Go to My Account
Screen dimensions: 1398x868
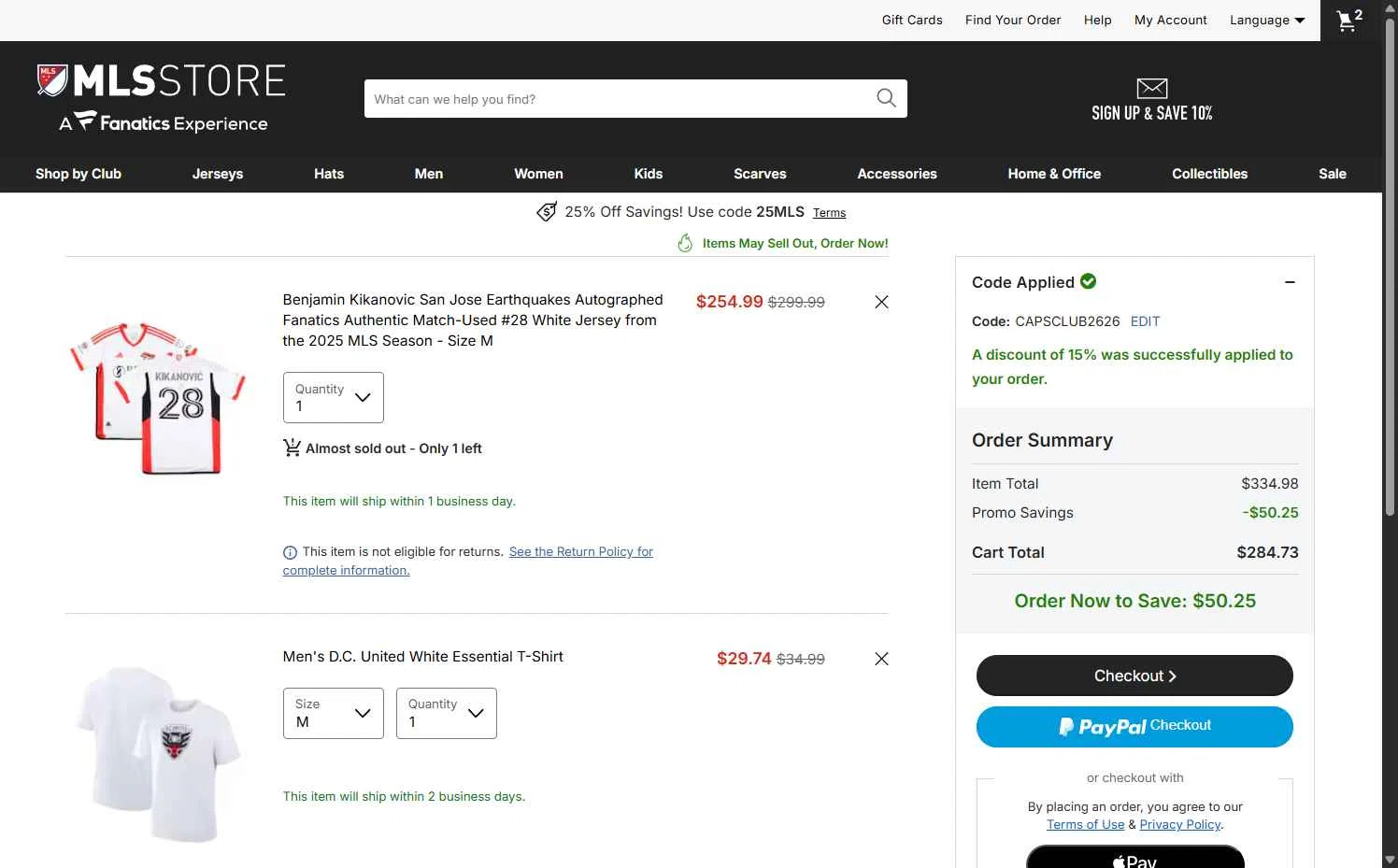click(1171, 20)
